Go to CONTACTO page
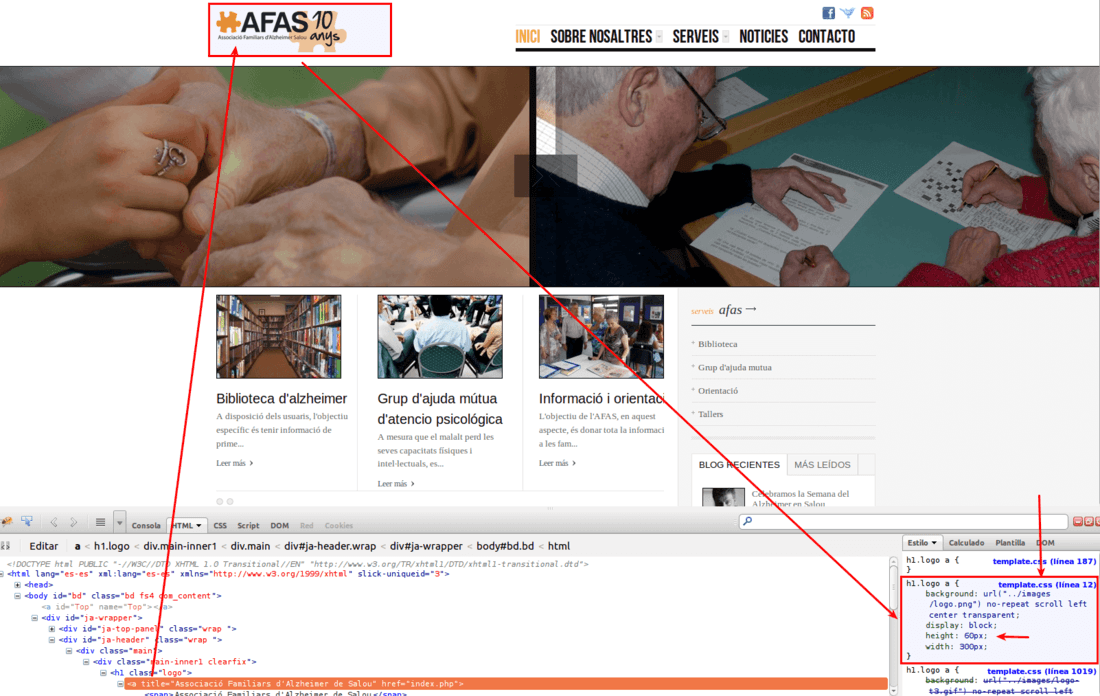1100x696 pixels. tap(826, 36)
